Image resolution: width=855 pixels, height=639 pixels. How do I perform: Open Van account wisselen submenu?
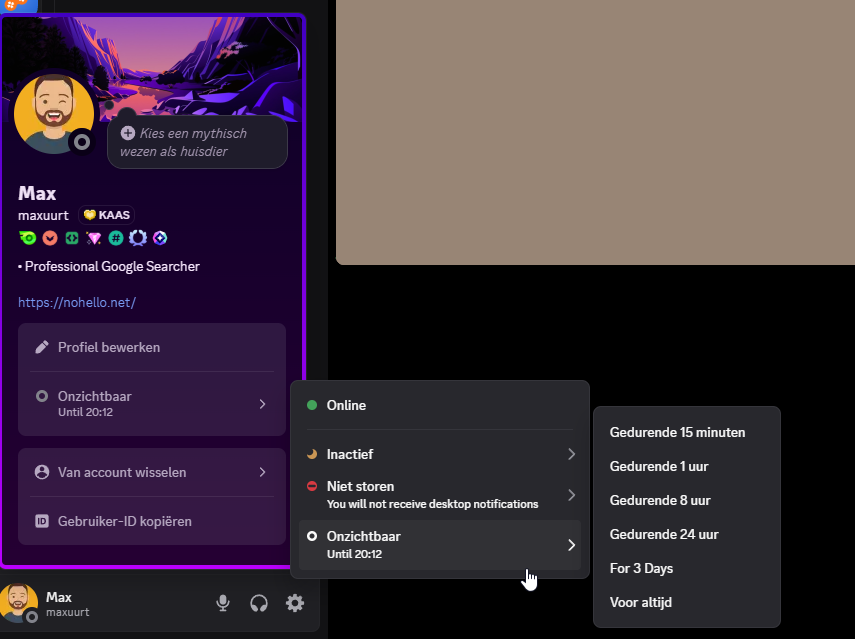pos(152,472)
